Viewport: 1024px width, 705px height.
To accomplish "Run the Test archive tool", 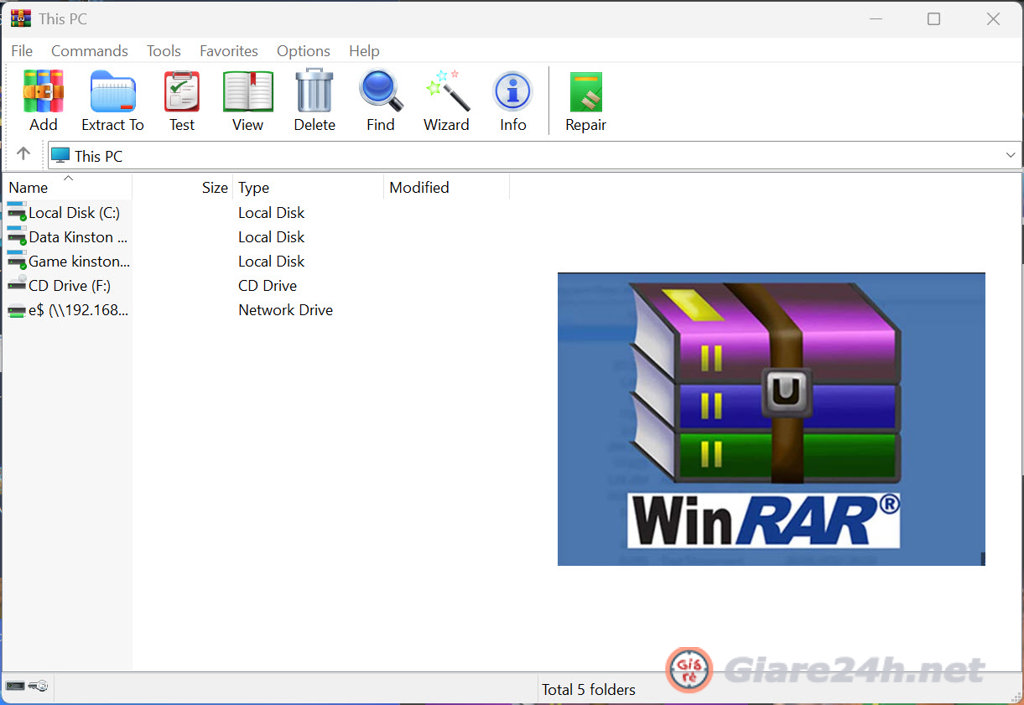I will point(182,92).
